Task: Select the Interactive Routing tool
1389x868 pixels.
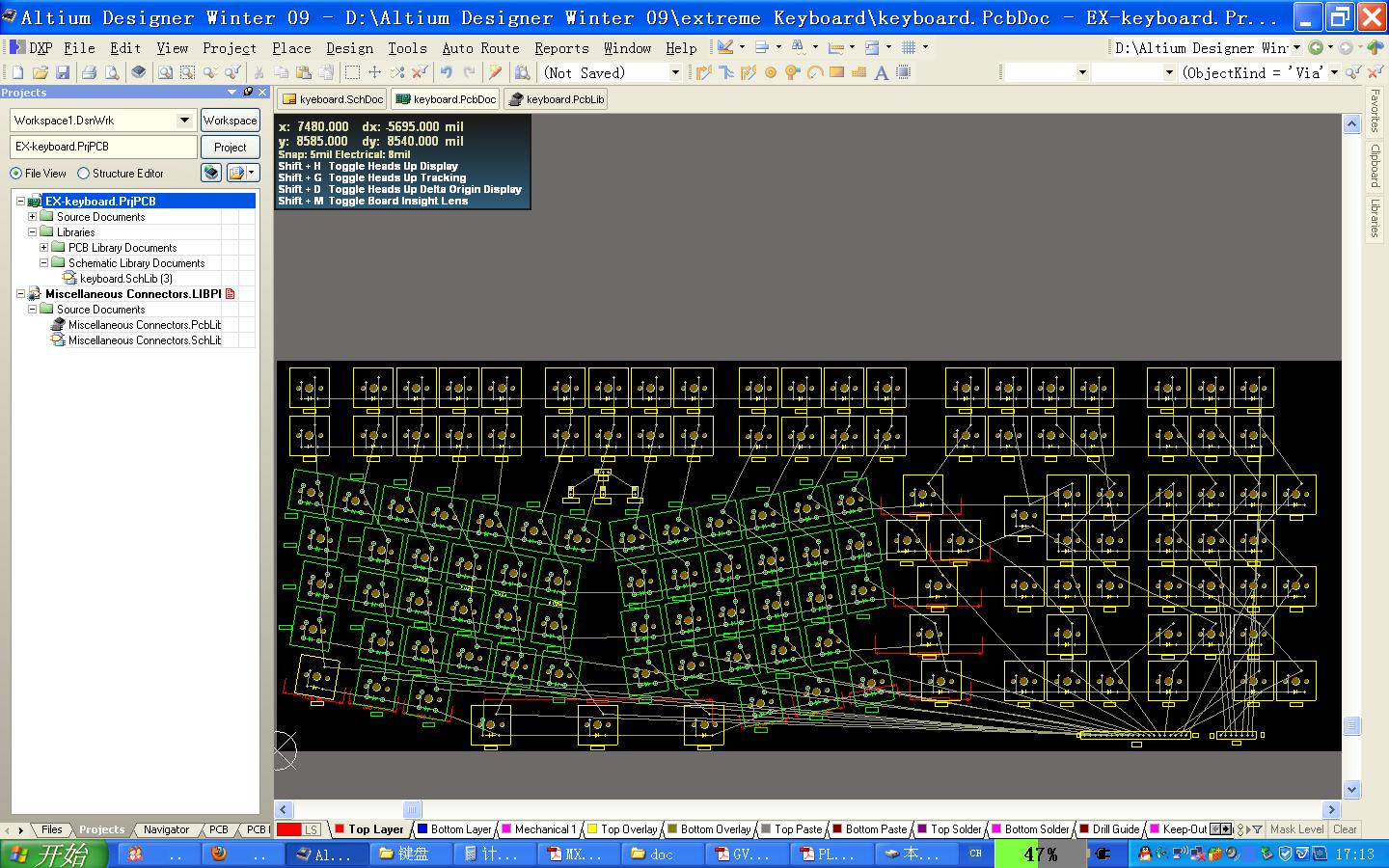Action: tap(704, 72)
